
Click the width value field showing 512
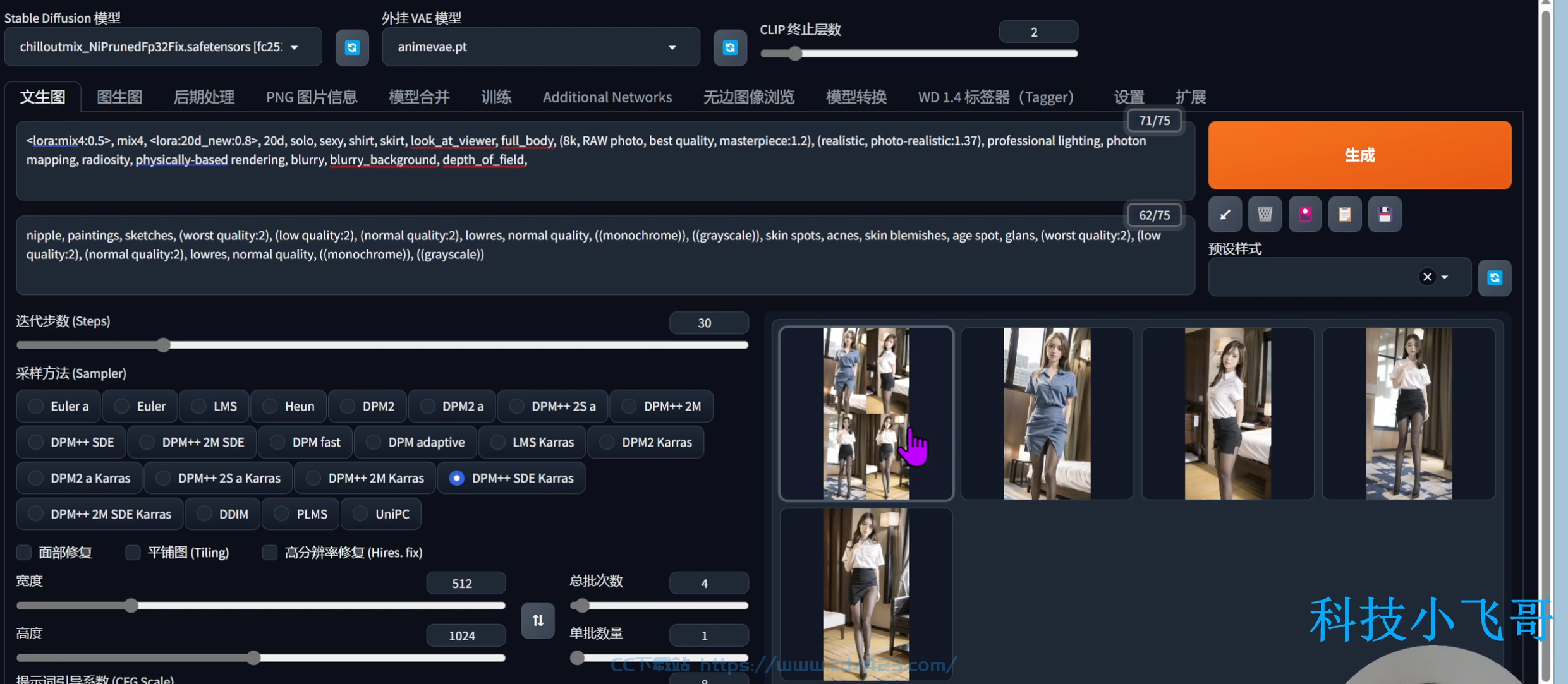[466, 583]
